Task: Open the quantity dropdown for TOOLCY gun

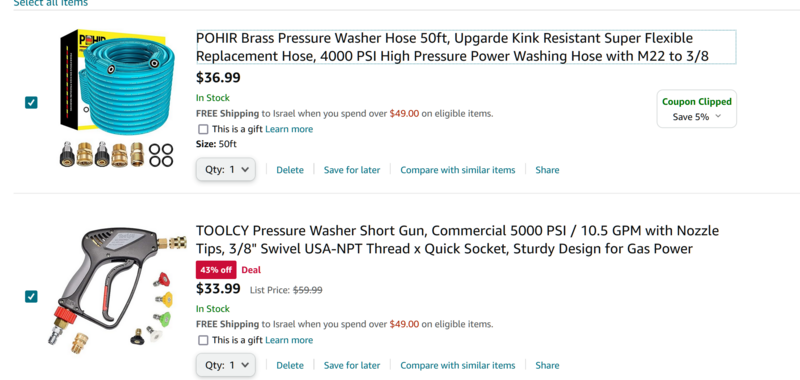Action: coord(226,365)
